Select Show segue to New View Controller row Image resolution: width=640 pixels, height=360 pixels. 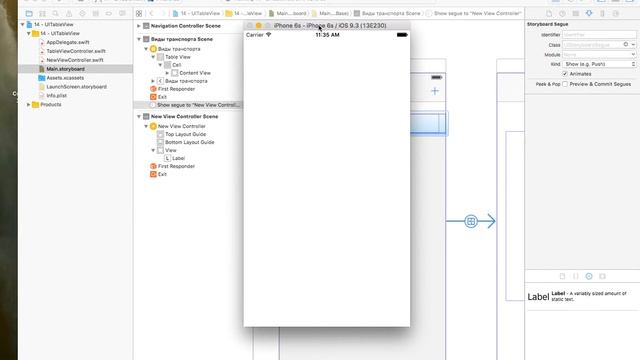tap(188, 105)
